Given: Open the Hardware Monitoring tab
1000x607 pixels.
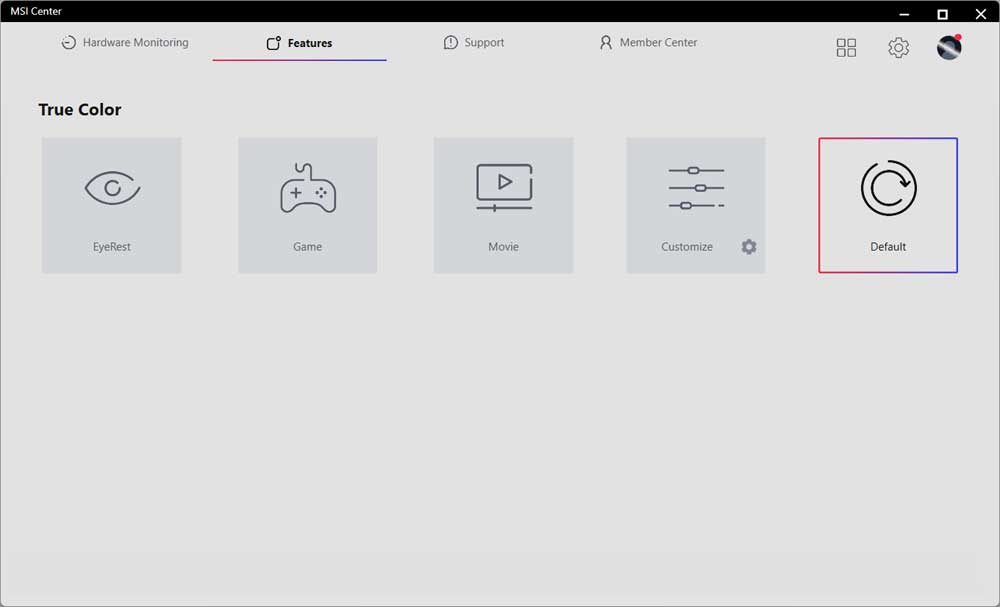Looking at the screenshot, I should [125, 43].
